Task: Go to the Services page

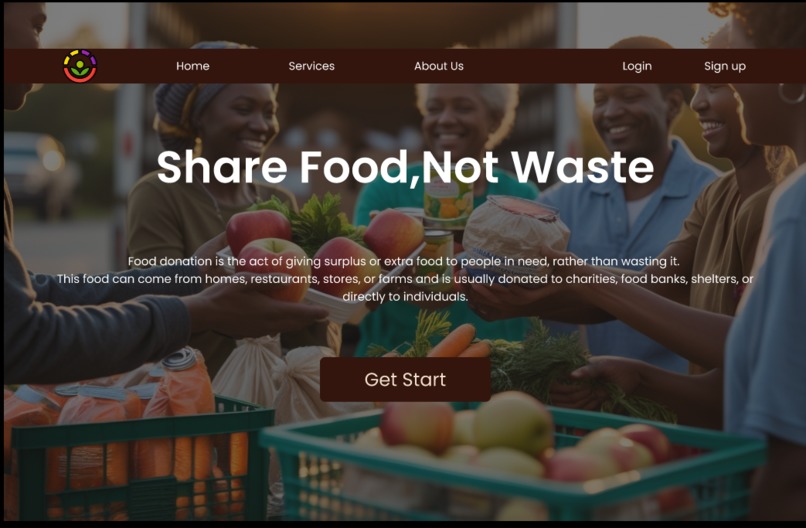Action: click(x=312, y=66)
